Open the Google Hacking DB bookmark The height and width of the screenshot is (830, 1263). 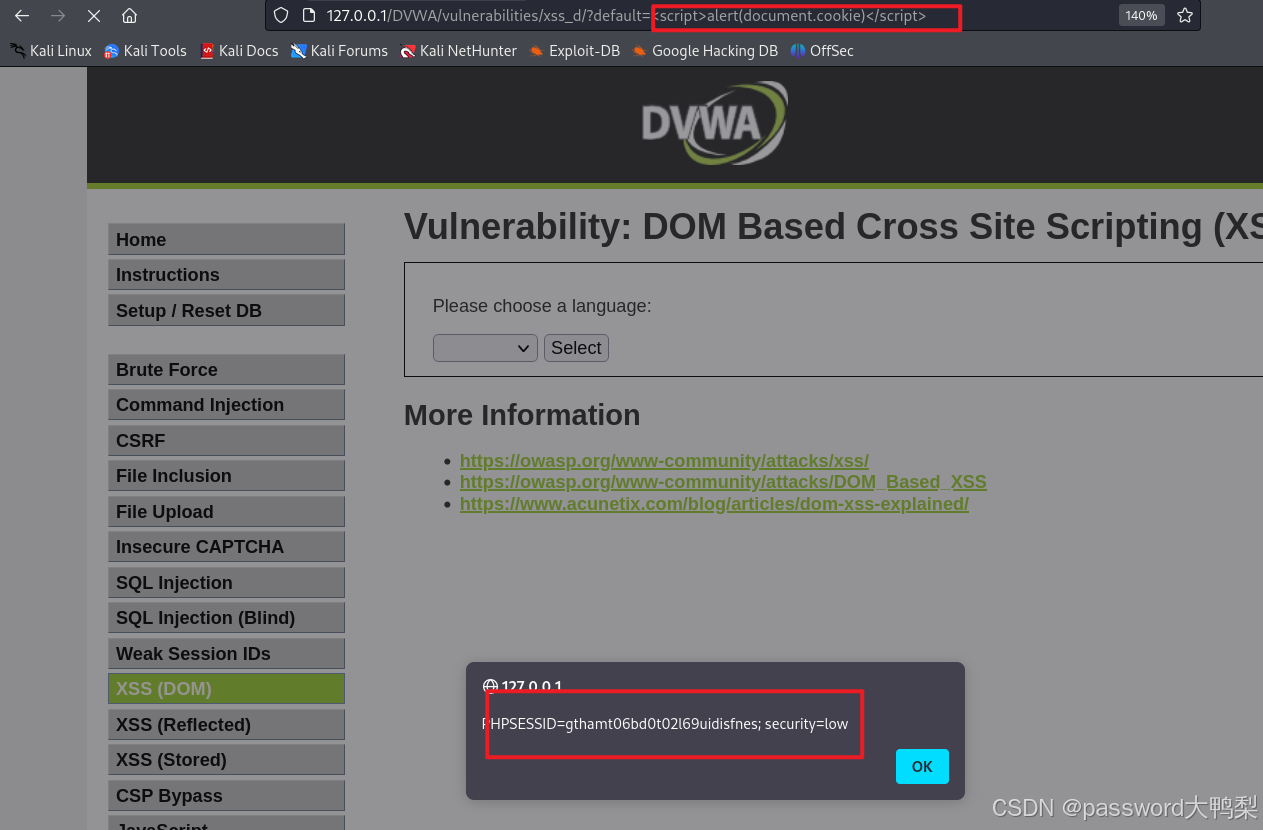705,50
